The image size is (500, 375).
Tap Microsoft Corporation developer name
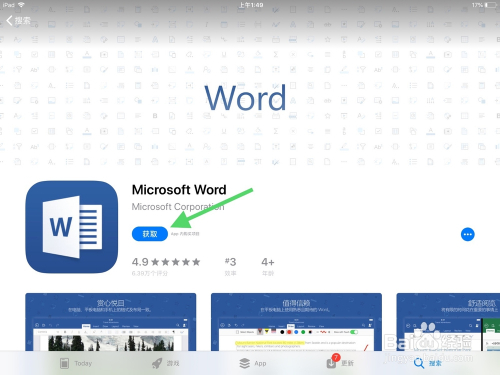pos(178,207)
